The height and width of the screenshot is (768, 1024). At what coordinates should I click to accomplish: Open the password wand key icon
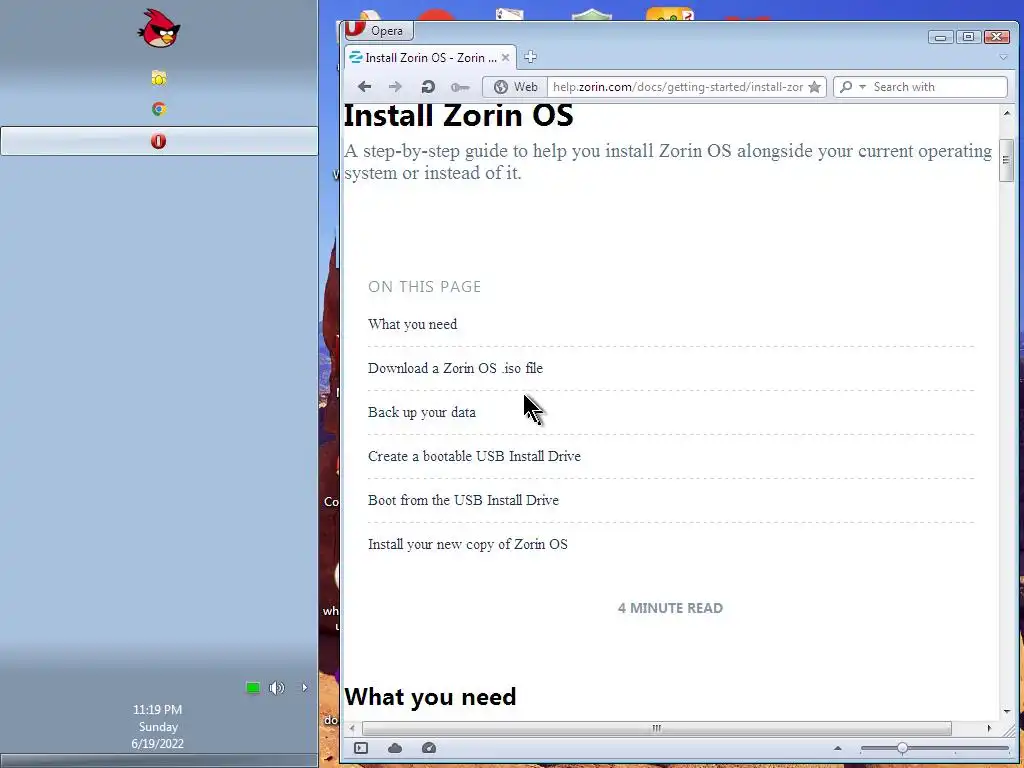pos(460,87)
